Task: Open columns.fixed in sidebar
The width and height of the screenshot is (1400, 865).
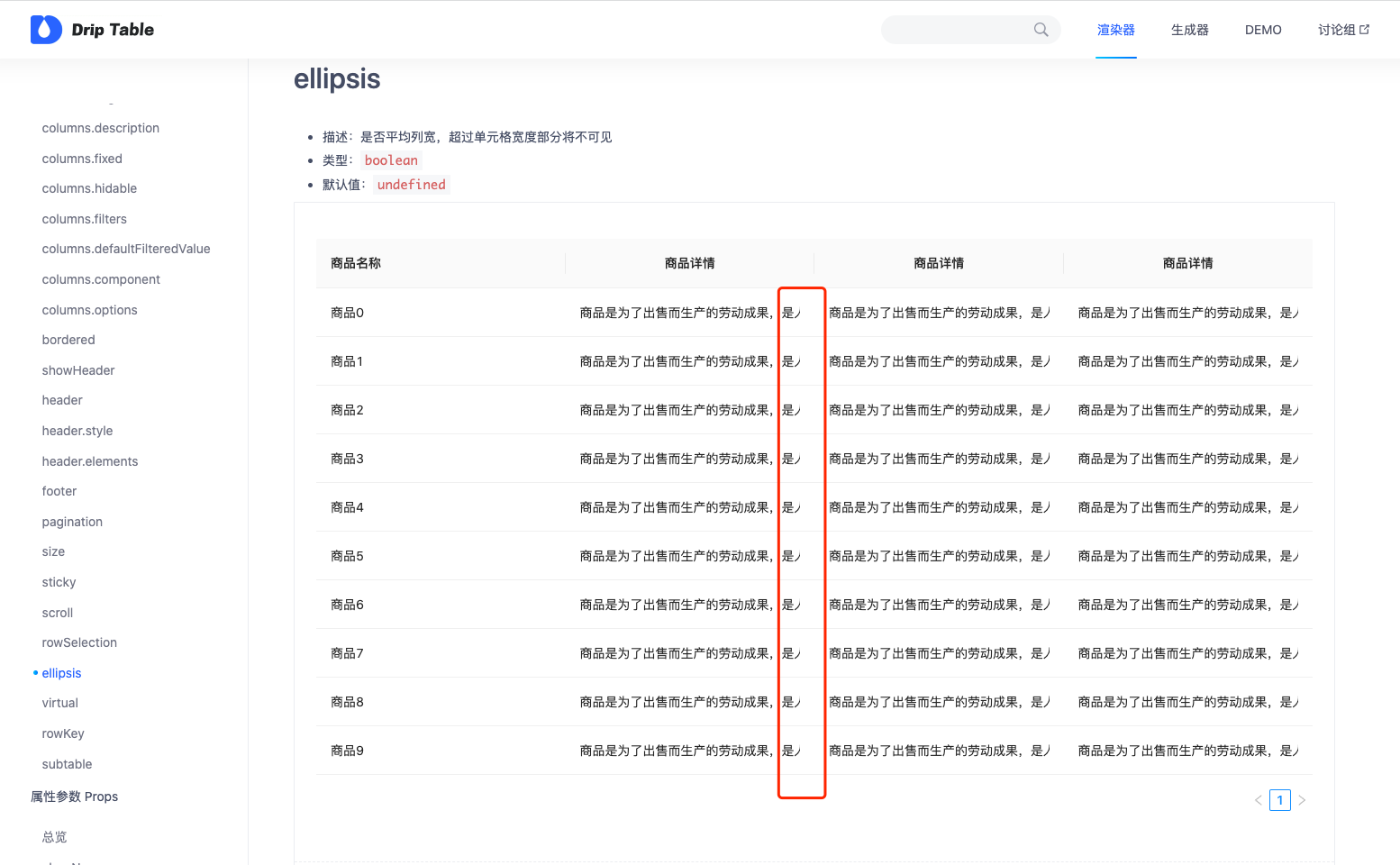Action: pyautogui.click(x=82, y=159)
